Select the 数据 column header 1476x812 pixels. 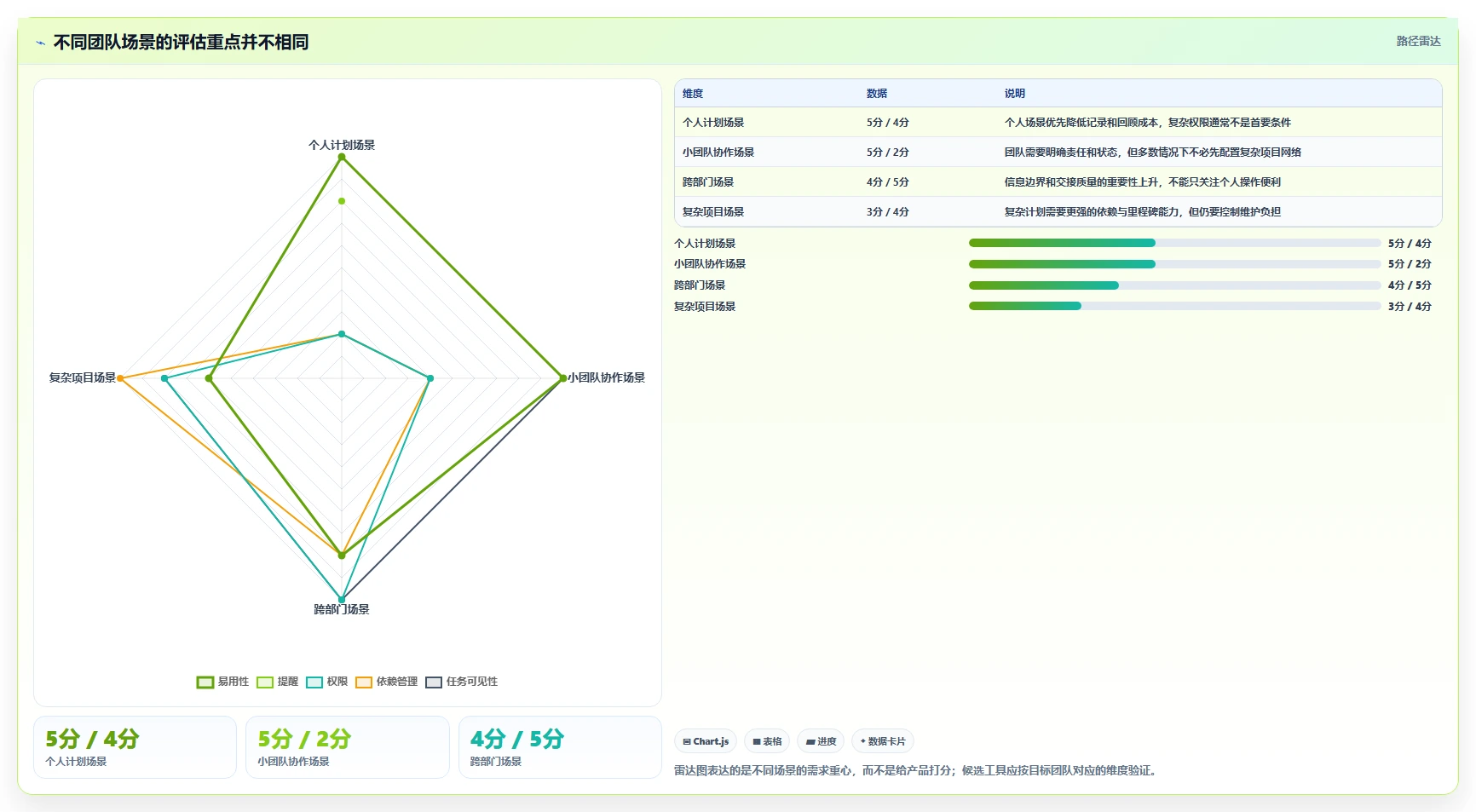click(x=877, y=94)
